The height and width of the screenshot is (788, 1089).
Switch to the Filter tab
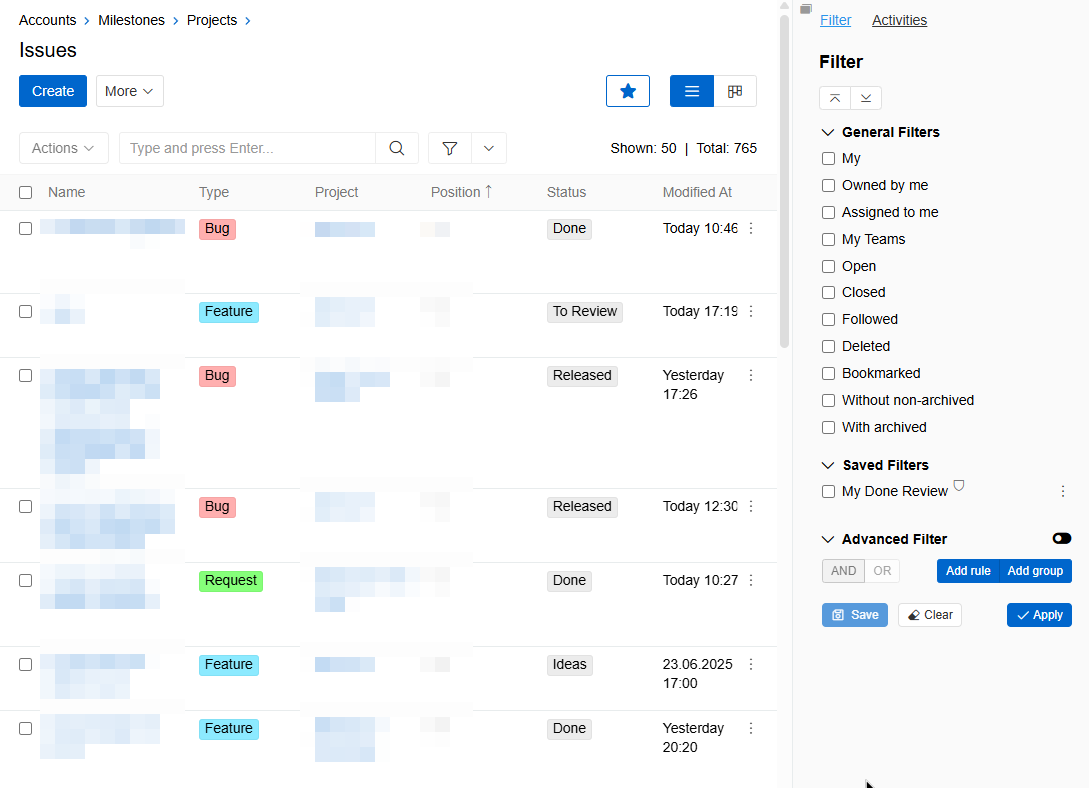(836, 20)
